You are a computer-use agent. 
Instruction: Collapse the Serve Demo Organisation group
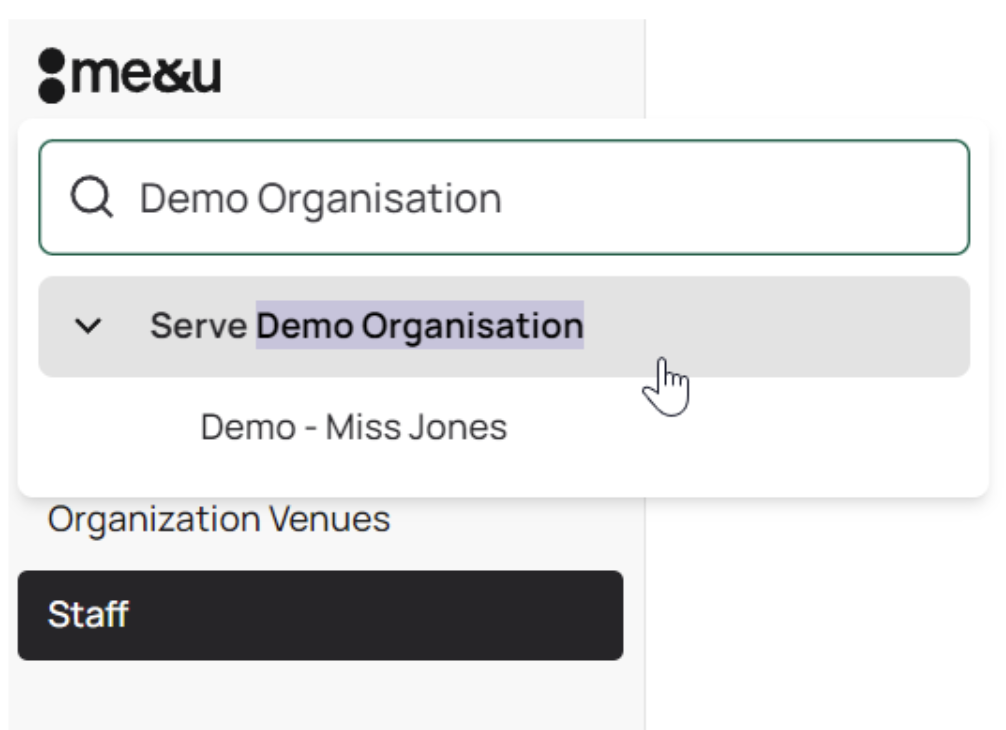[89, 326]
